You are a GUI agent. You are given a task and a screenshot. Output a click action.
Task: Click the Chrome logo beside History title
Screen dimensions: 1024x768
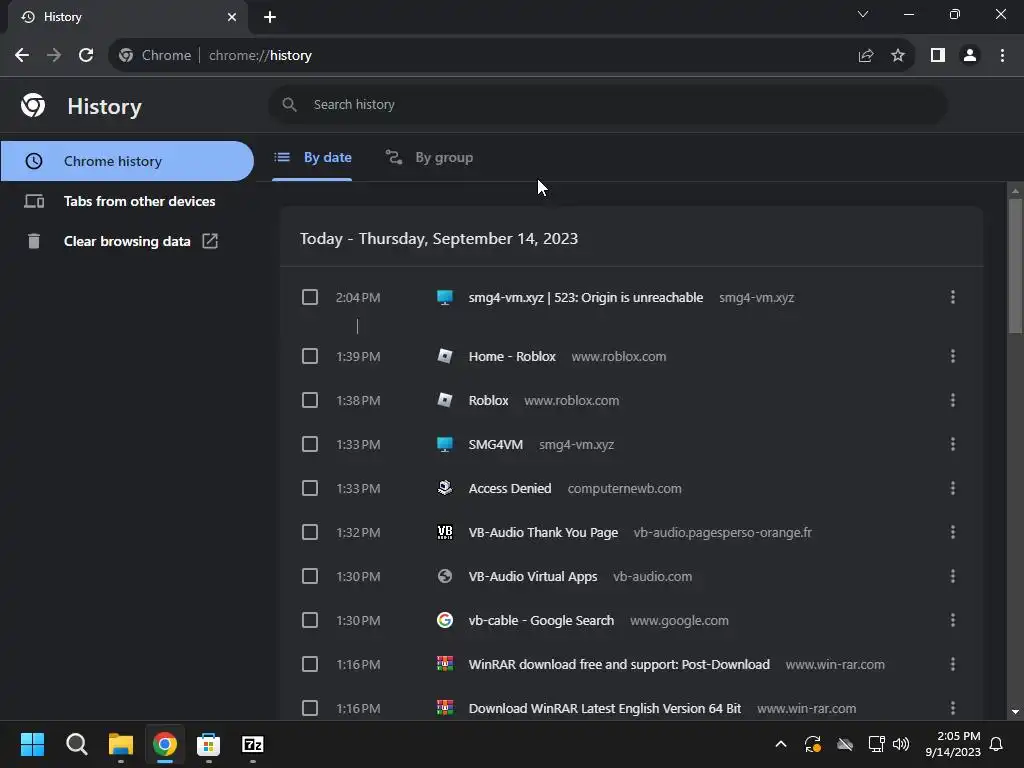click(33, 105)
